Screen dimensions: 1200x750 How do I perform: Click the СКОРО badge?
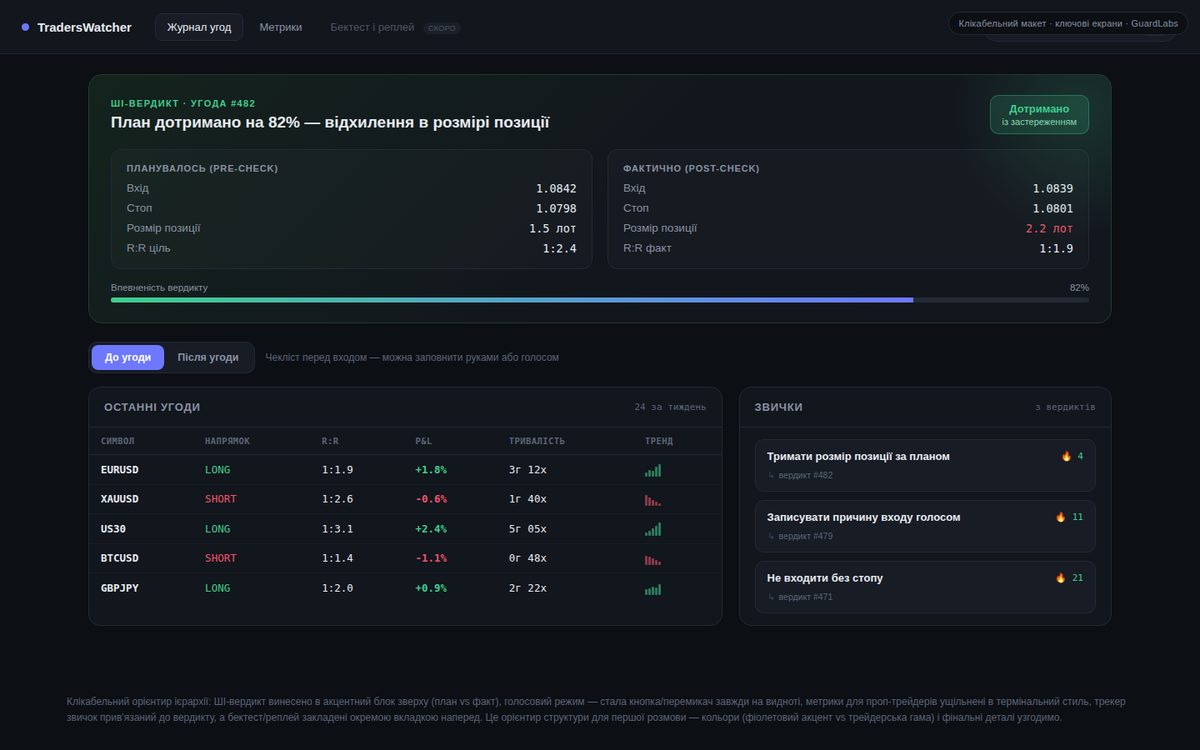[442, 28]
